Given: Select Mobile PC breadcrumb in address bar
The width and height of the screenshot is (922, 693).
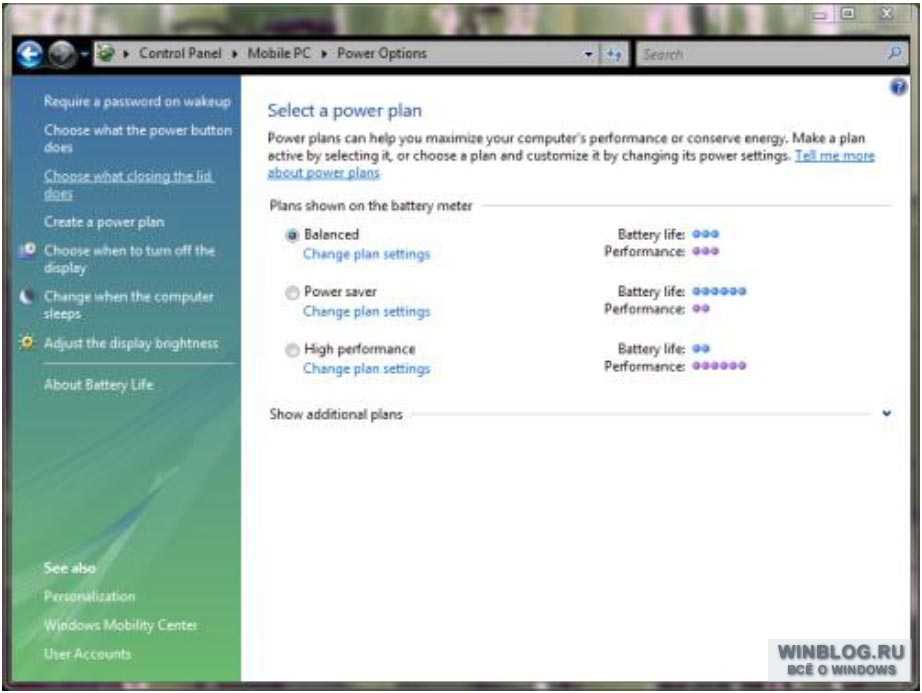Looking at the screenshot, I should tap(279, 53).
